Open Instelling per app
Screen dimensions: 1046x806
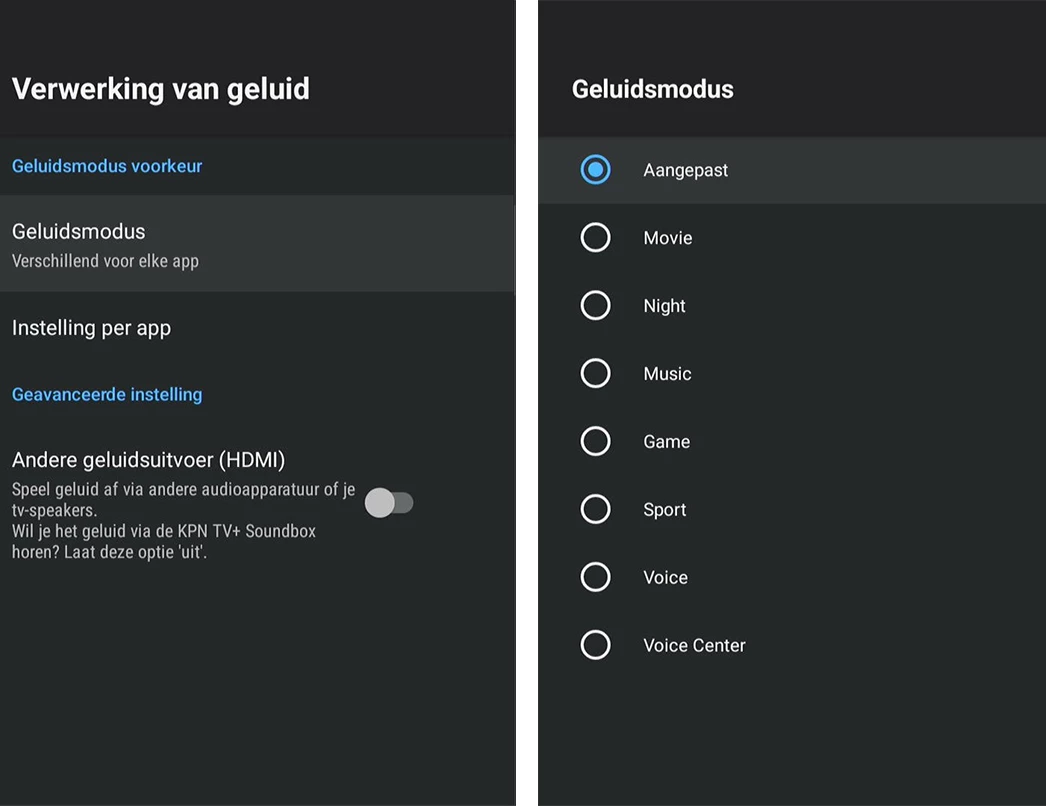click(92, 328)
